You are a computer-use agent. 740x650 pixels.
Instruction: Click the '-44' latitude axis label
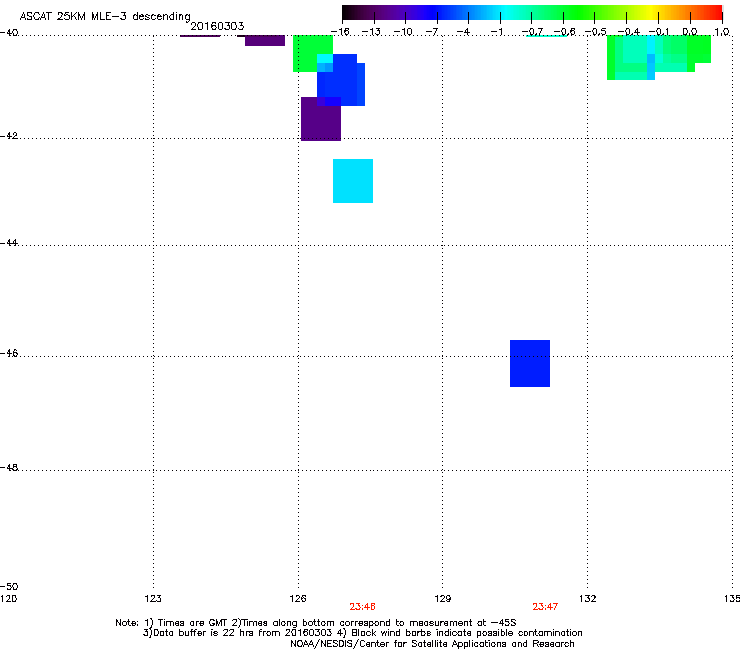click(x=9, y=243)
